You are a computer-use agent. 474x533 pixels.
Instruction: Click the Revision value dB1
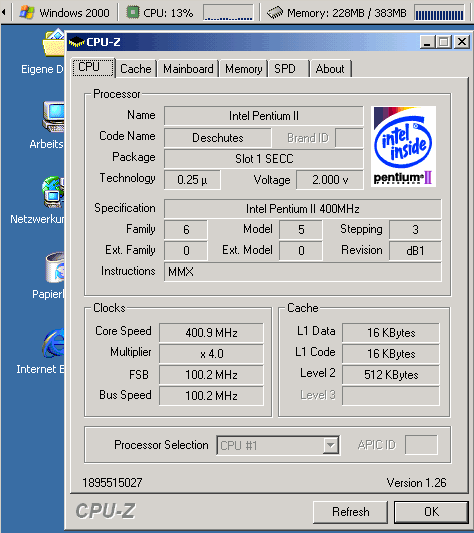click(x=415, y=251)
